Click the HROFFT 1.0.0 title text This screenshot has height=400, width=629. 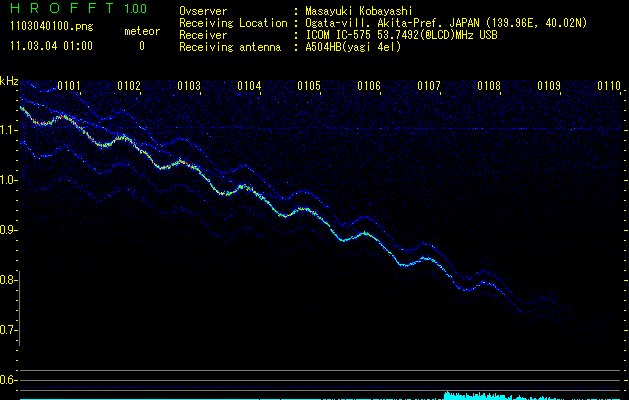tap(79, 8)
